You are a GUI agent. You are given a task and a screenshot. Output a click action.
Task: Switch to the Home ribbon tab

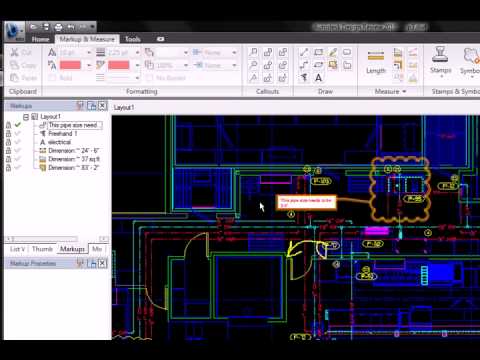(40, 39)
